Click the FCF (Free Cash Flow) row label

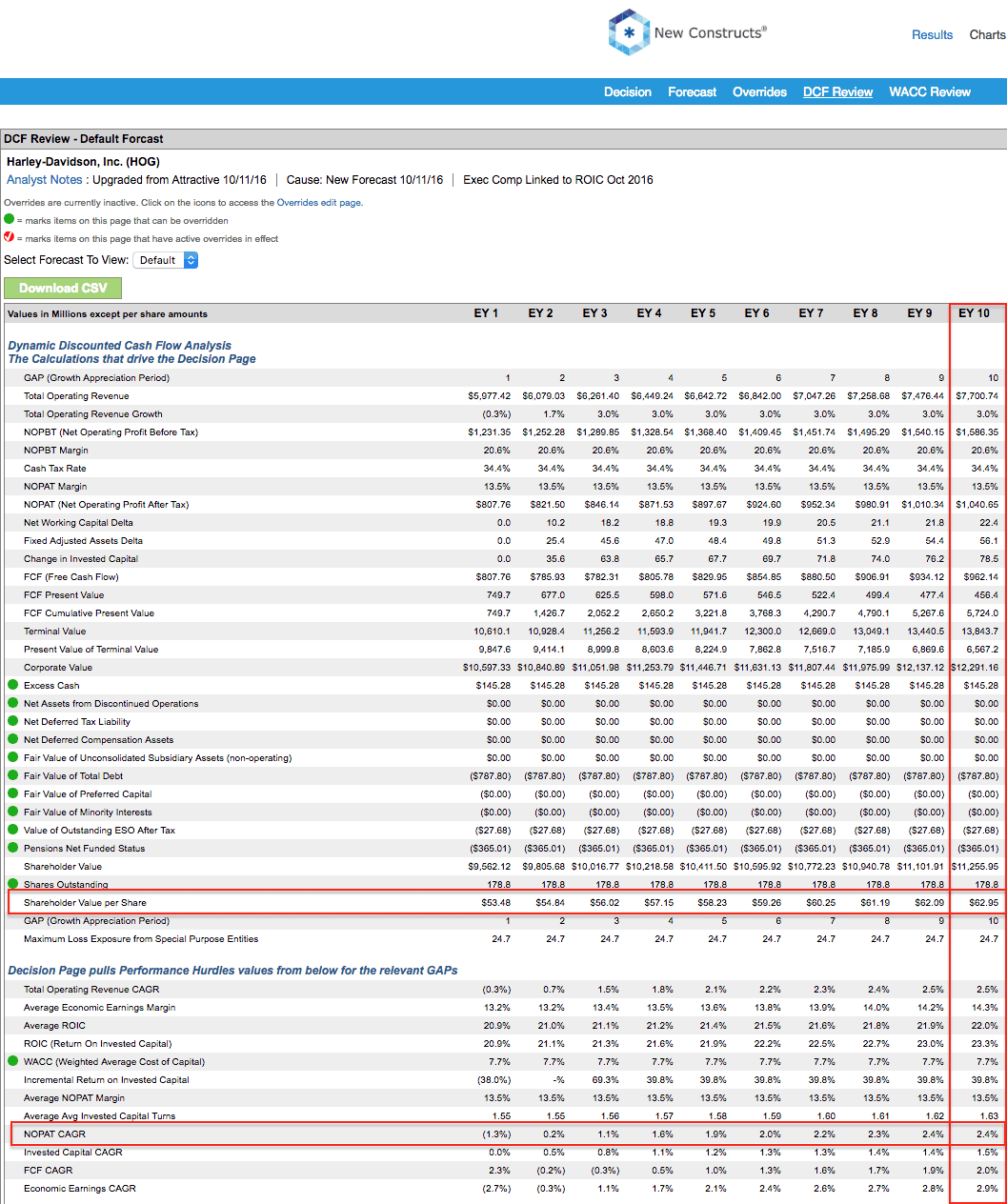(71, 577)
